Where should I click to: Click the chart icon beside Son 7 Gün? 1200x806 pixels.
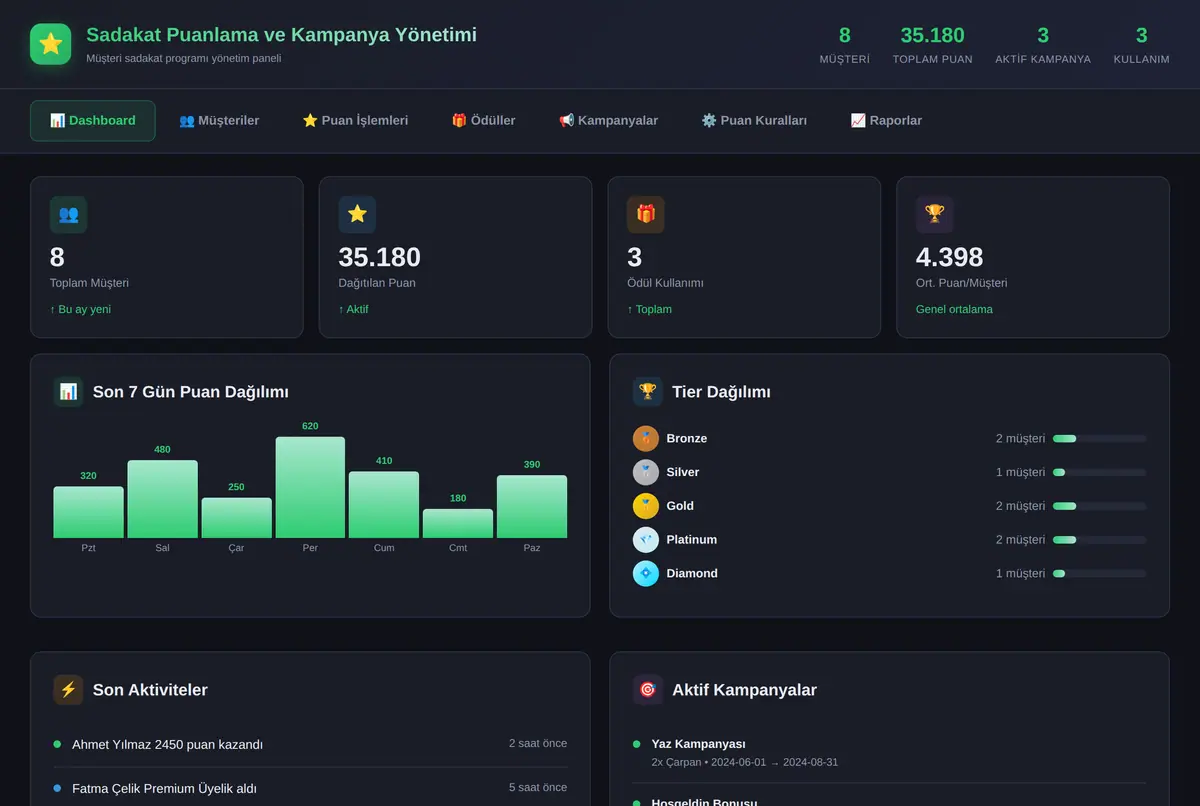(x=68, y=392)
